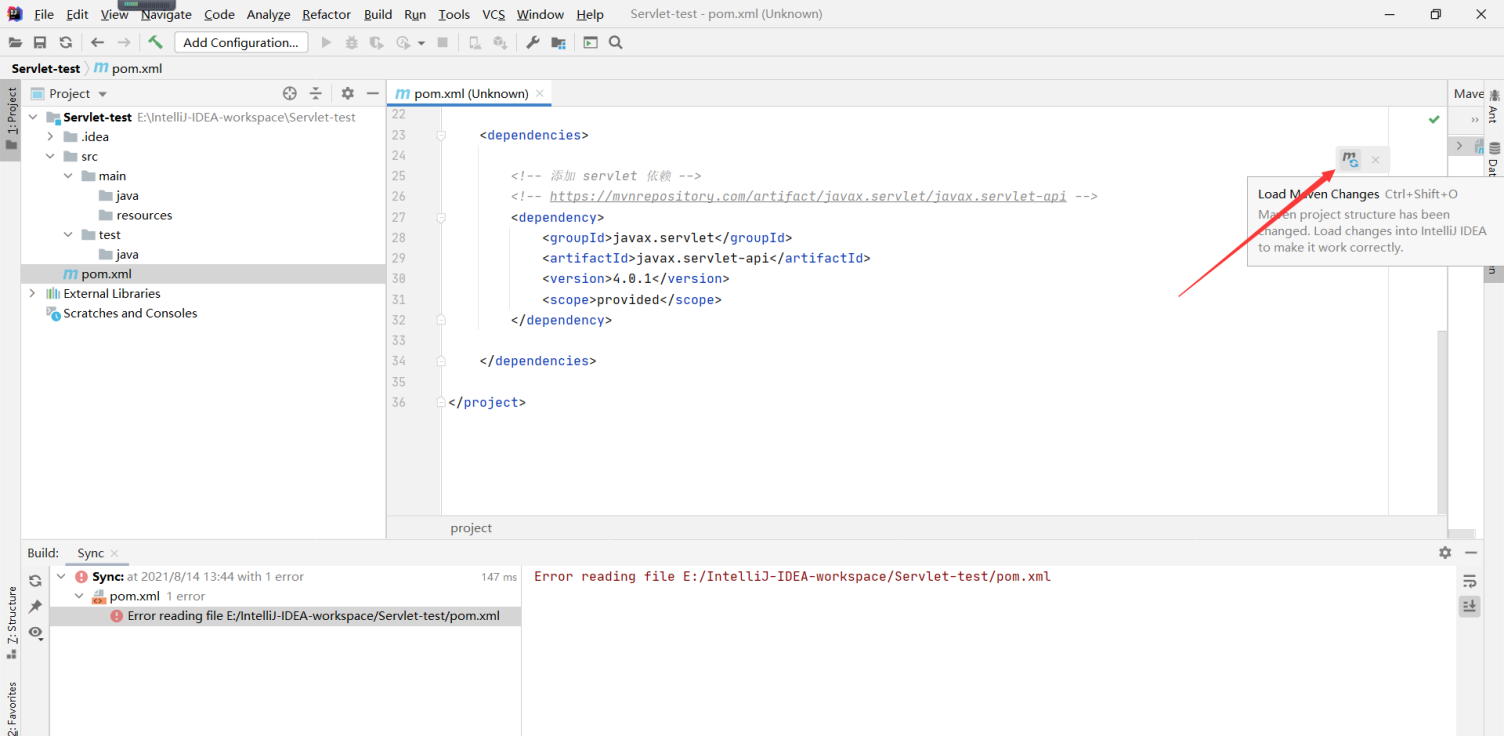Image resolution: width=1504 pixels, height=736 pixels.
Task: Open the File menu
Action: pyautogui.click(x=44, y=14)
